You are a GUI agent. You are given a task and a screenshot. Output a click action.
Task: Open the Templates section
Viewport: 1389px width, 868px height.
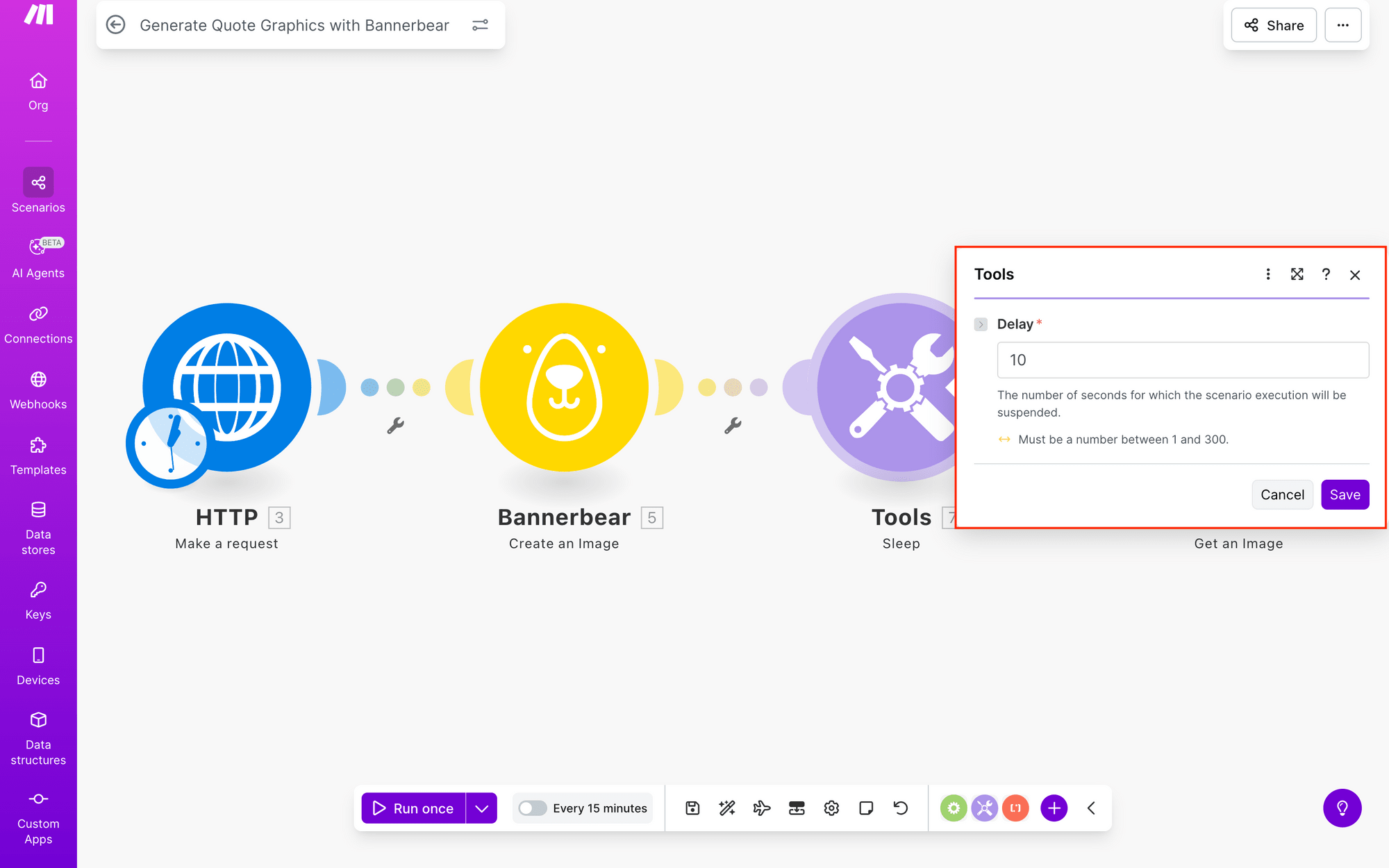point(38,455)
